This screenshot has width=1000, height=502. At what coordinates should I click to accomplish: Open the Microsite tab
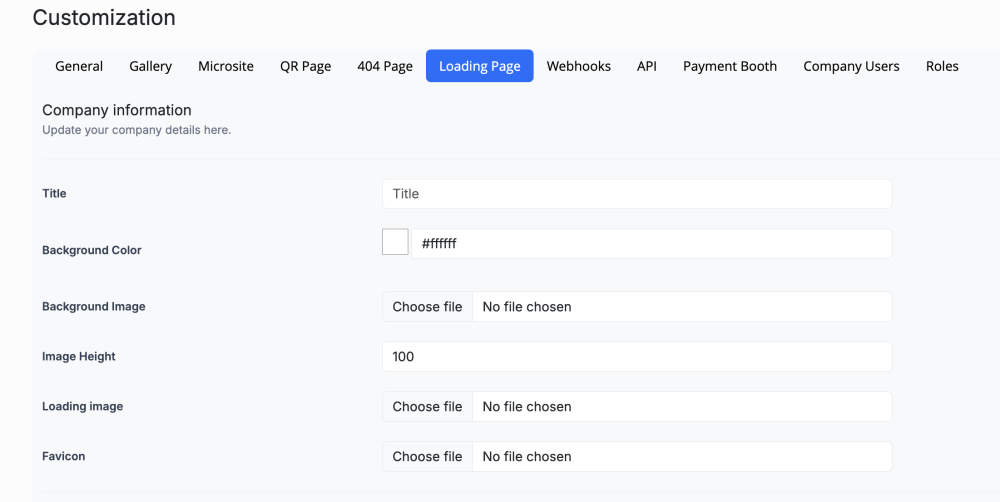pos(226,66)
